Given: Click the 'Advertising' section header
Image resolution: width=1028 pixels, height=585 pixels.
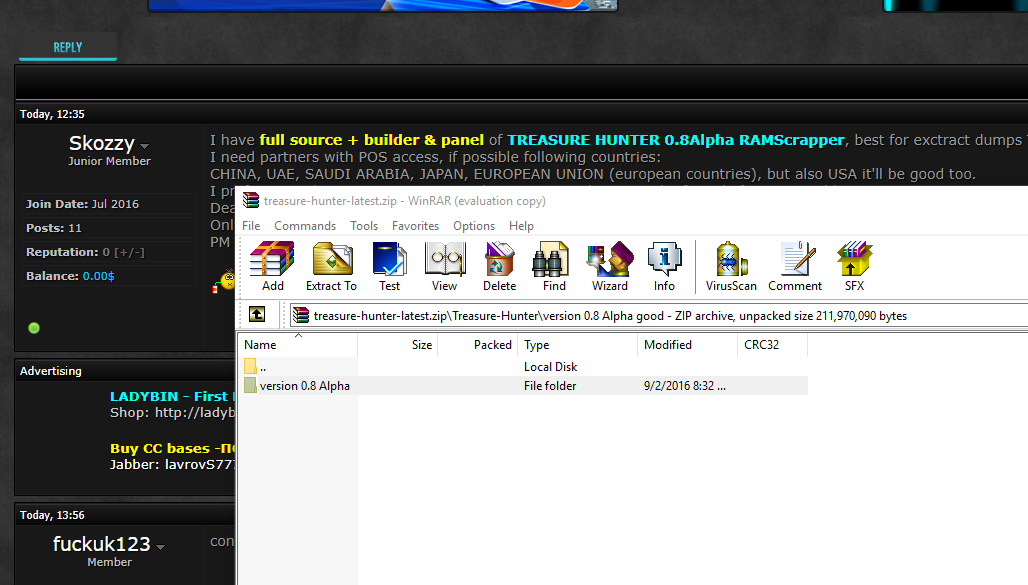Looking at the screenshot, I should (x=50, y=371).
